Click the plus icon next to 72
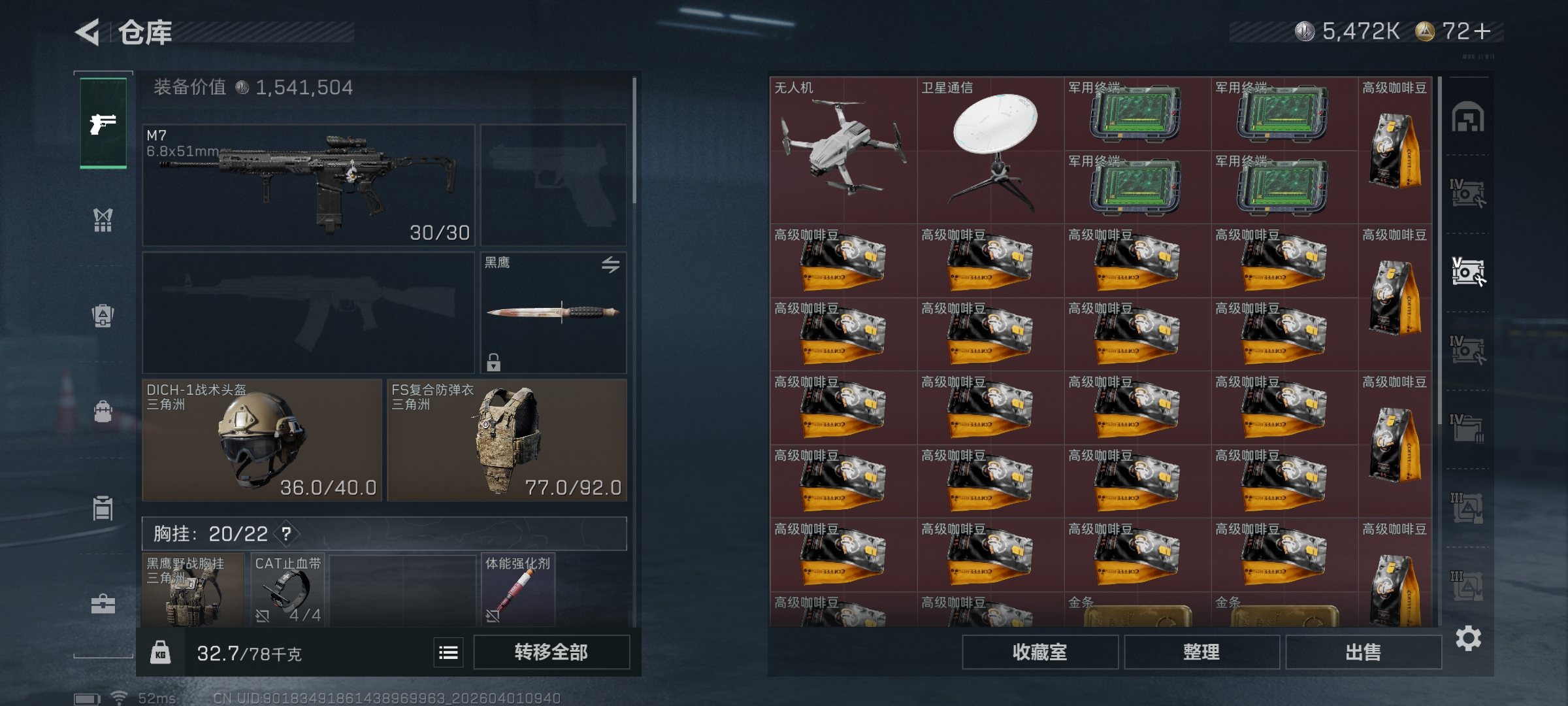The image size is (1568, 706). pos(1483,31)
